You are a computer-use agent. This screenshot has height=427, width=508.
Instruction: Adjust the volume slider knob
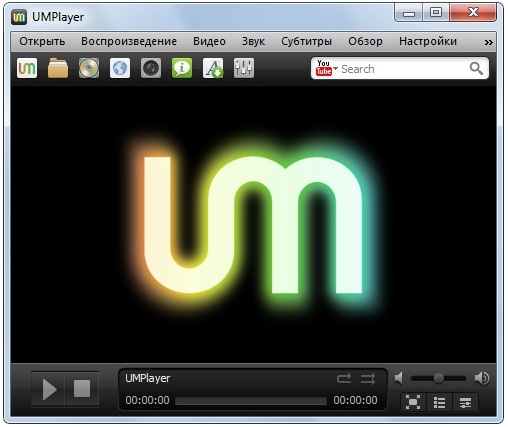(x=438, y=378)
